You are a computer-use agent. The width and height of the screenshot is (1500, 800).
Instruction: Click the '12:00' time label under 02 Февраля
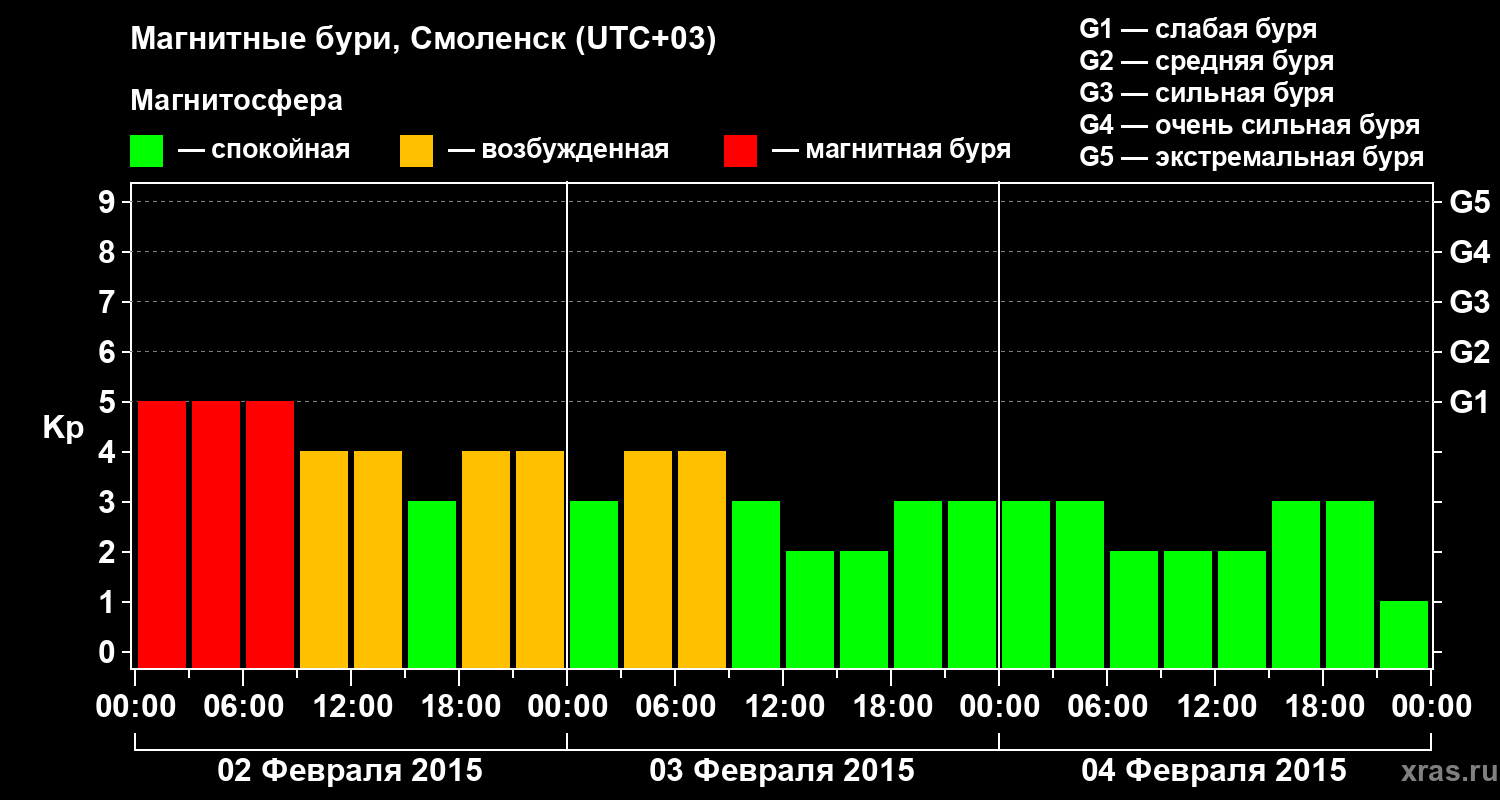[x=351, y=707]
